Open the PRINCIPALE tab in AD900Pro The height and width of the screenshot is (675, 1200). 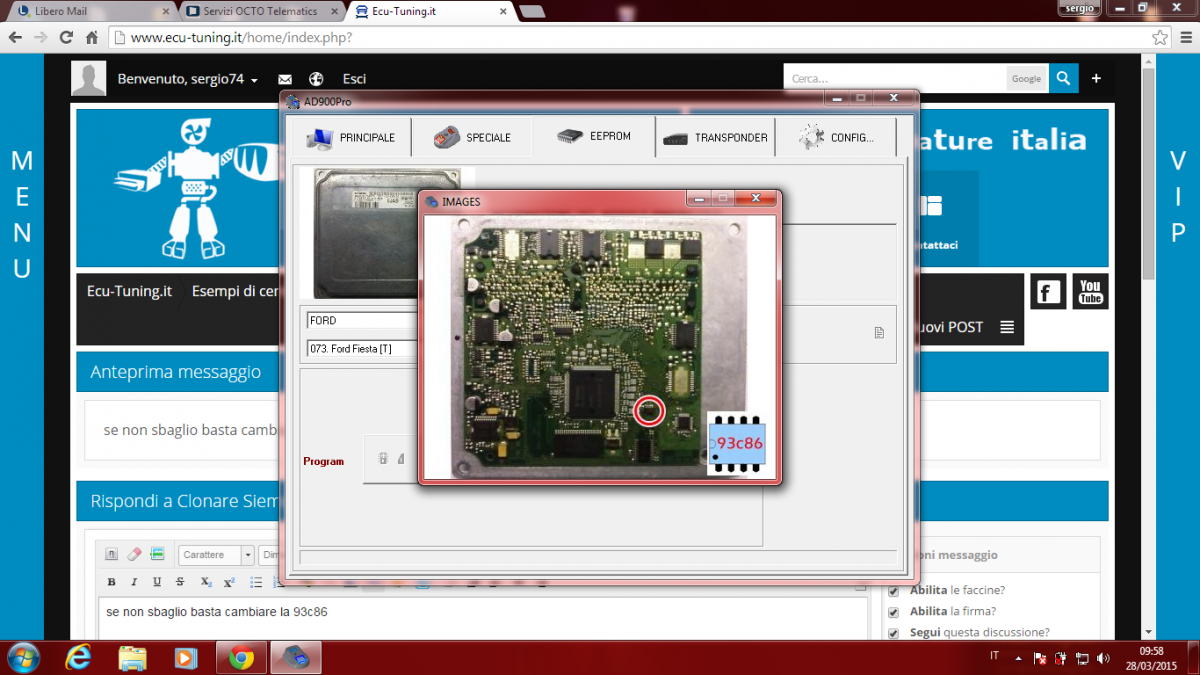click(350, 138)
